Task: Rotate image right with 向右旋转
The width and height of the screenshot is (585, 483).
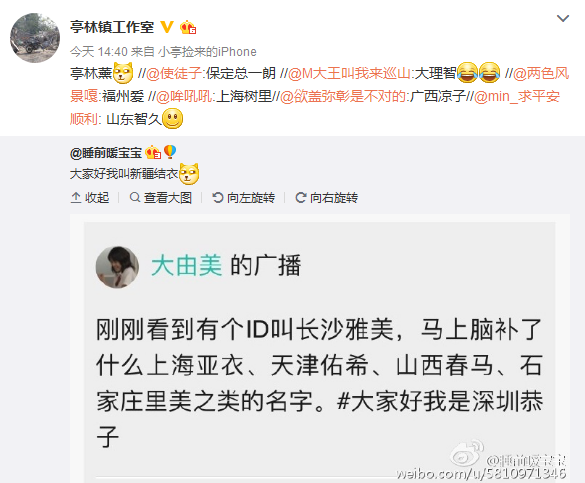Action: pos(326,197)
